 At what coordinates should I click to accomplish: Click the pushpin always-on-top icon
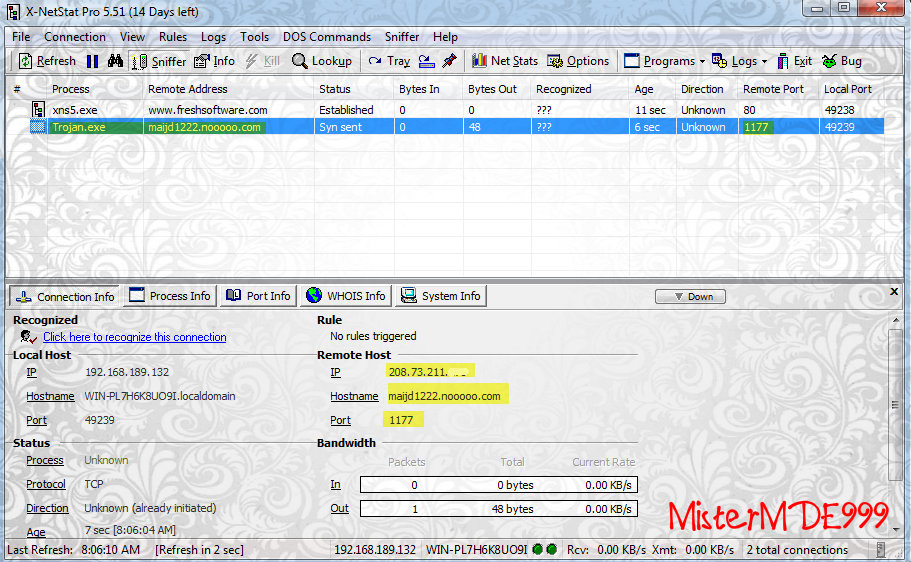click(x=449, y=61)
